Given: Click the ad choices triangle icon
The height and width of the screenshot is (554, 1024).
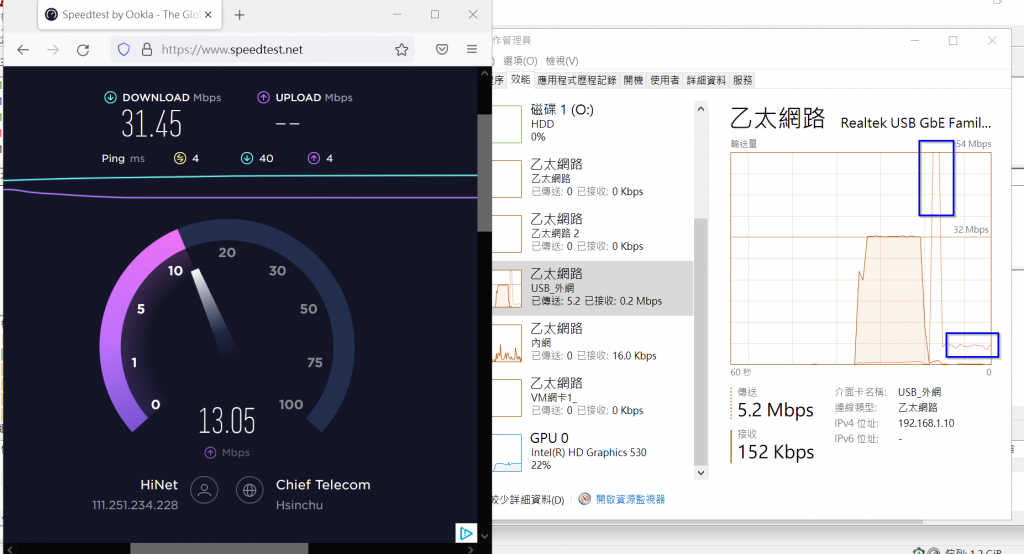Looking at the screenshot, I should (466, 533).
